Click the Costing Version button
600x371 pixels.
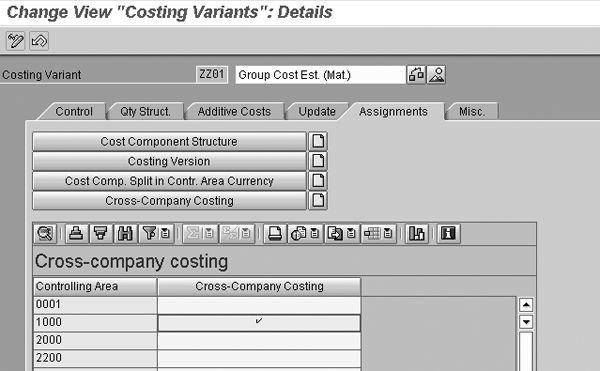coord(170,161)
